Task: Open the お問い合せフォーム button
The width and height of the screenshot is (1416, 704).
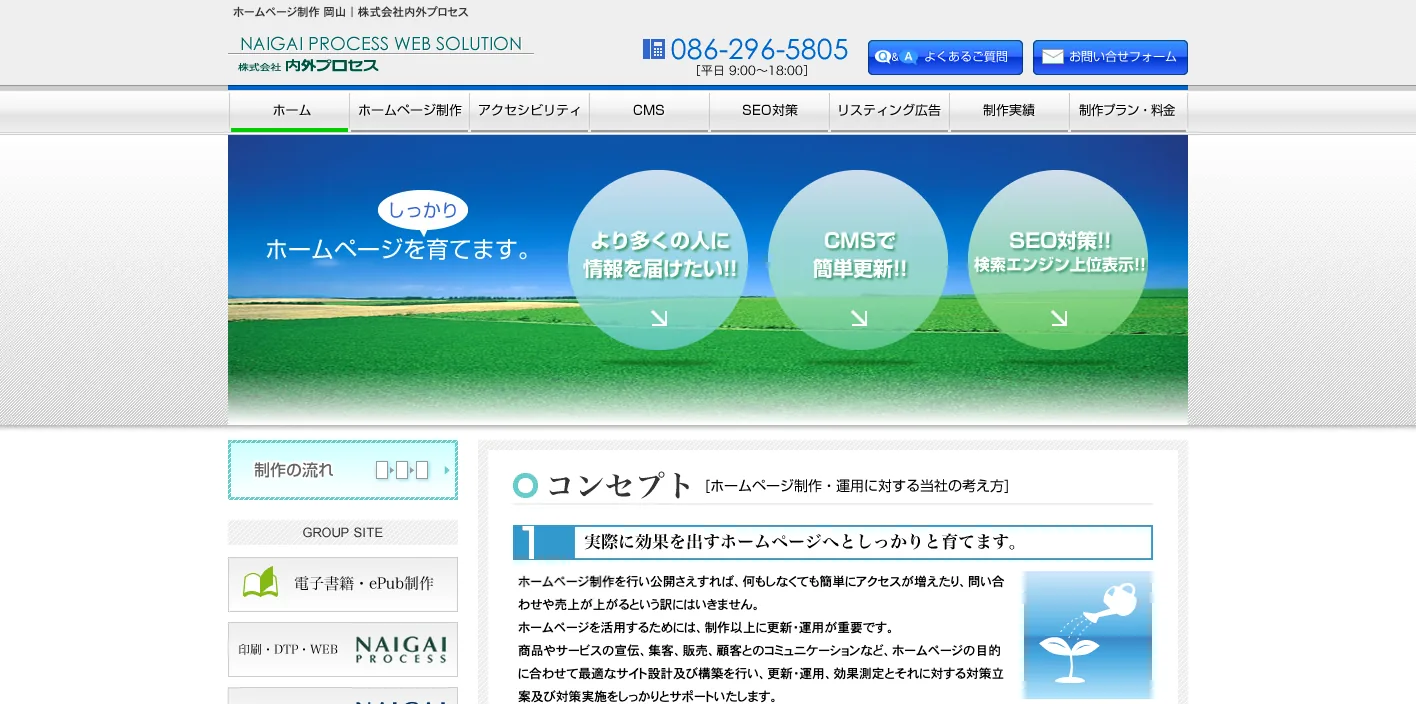Action: (1110, 57)
